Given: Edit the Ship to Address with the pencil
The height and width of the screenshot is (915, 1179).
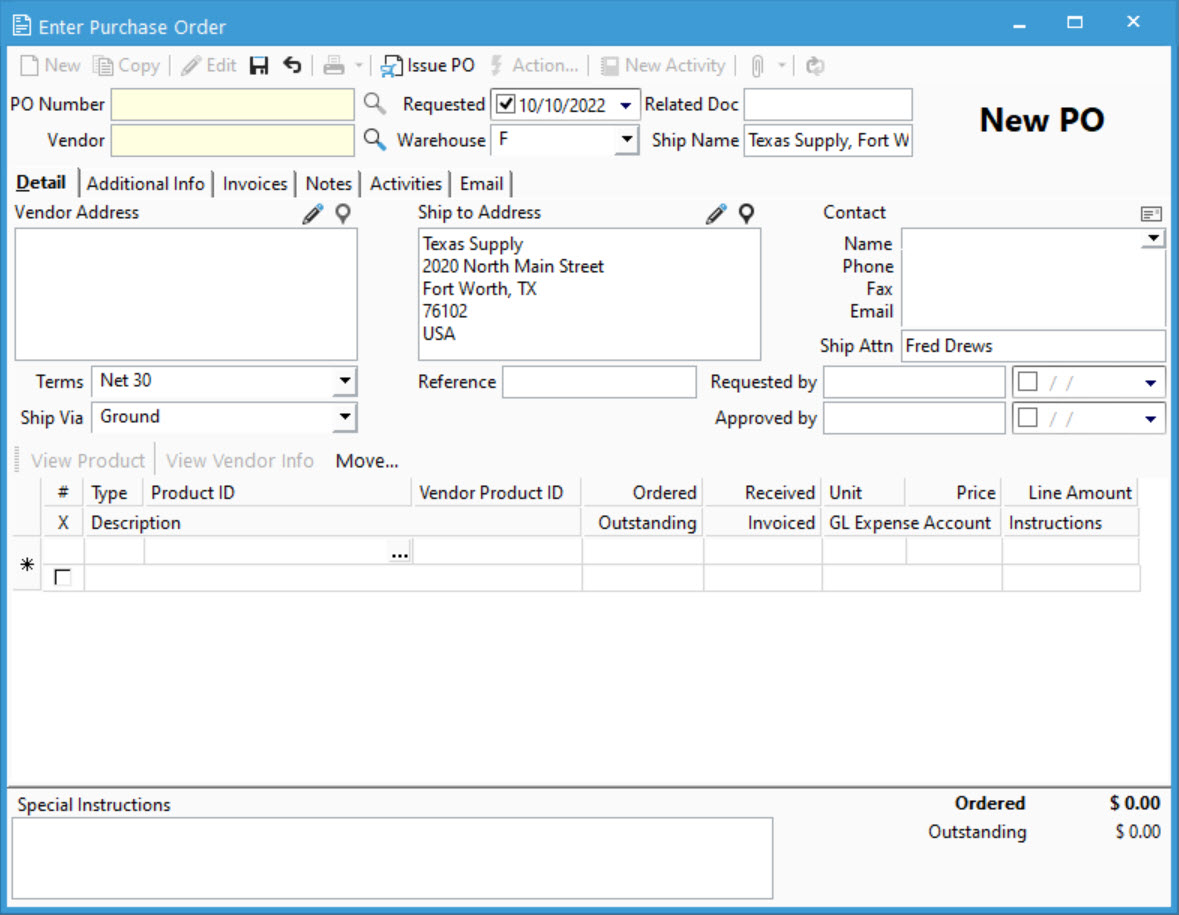Looking at the screenshot, I should point(715,213).
